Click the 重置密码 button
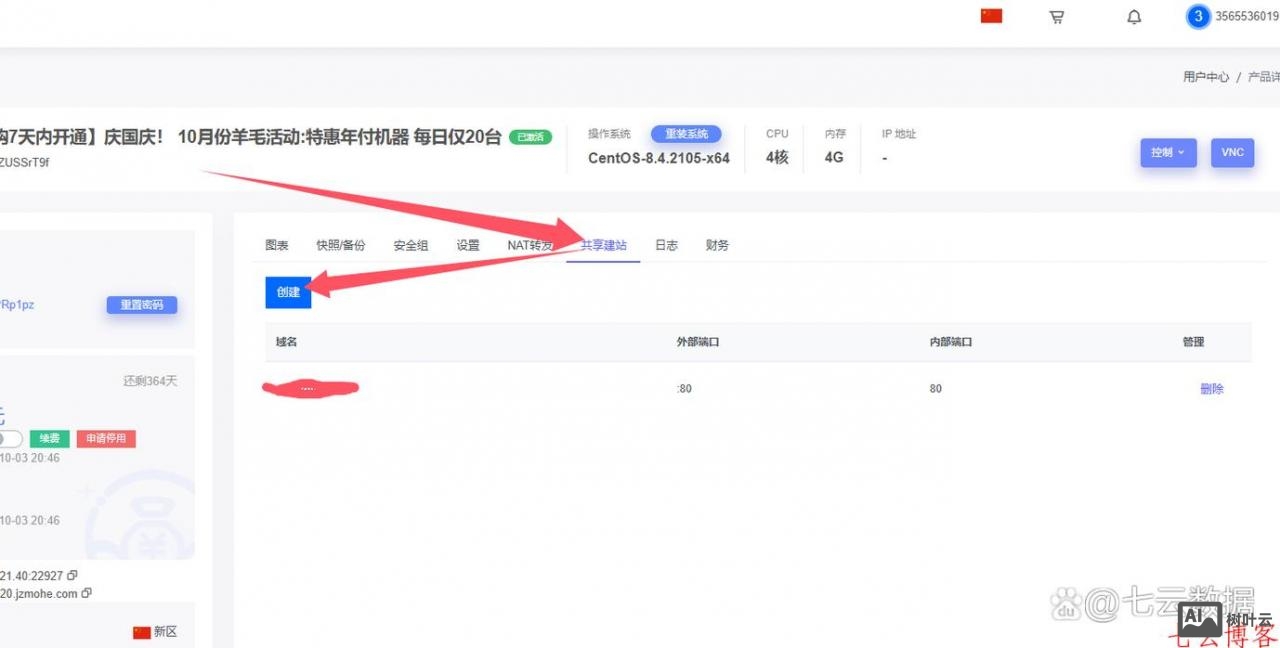 coord(141,304)
